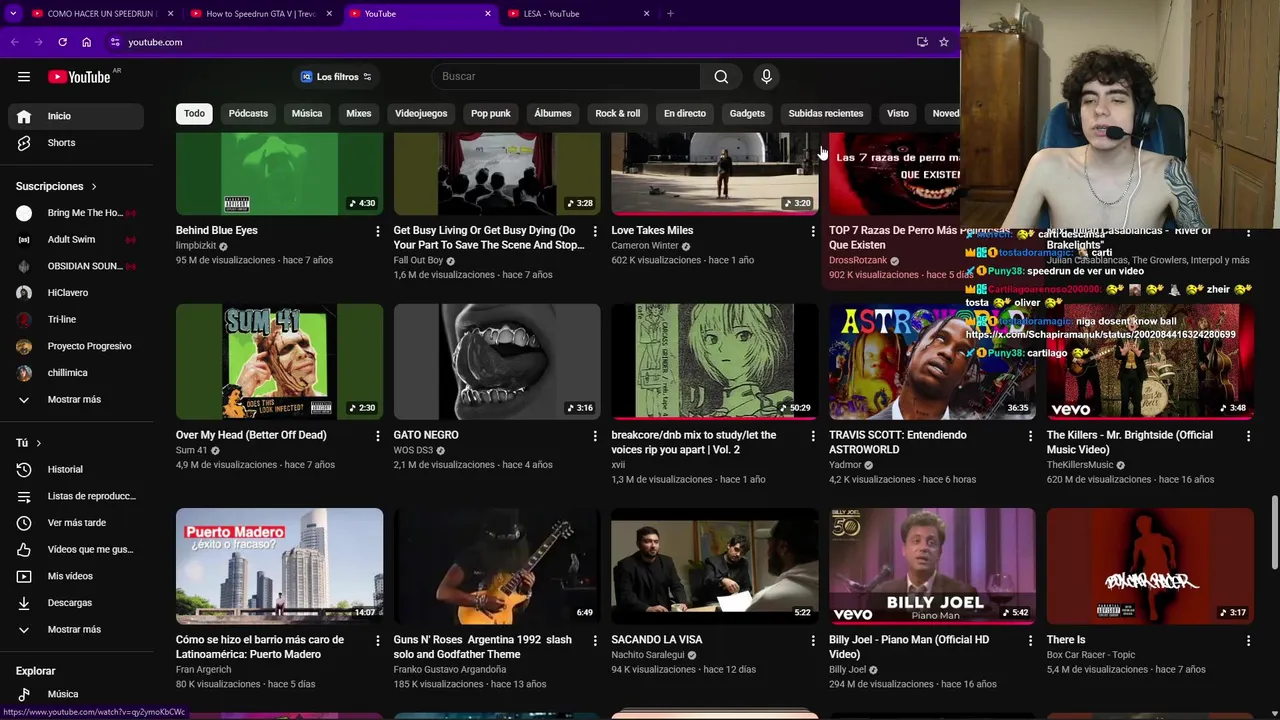Open TRAVIS SCOTT ASTROWORLD video title
Screen dimensions: 1280x720
pos(898,443)
